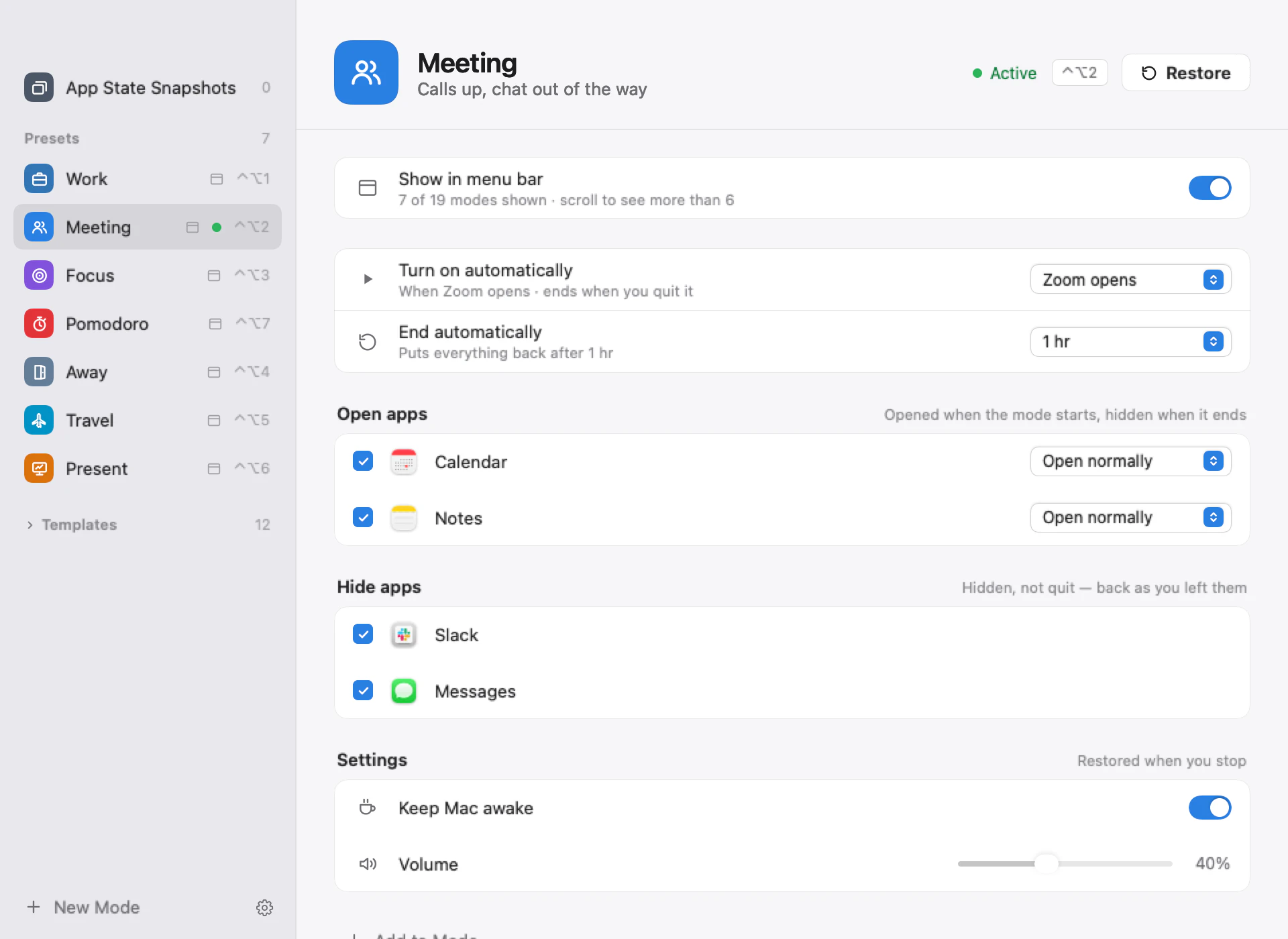
Task: Select the Present preset
Action: pos(148,468)
